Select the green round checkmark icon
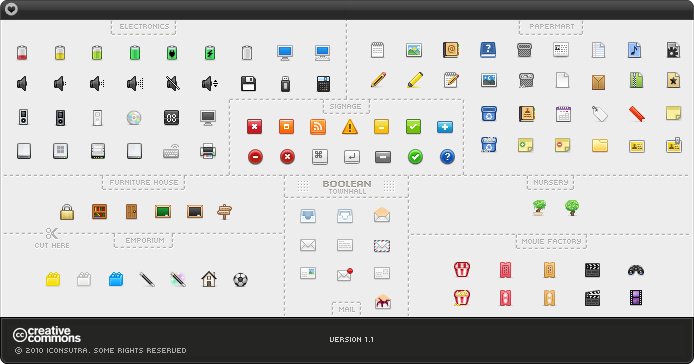The height and width of the screenshot is (364, 694). [x=415, y=157]
